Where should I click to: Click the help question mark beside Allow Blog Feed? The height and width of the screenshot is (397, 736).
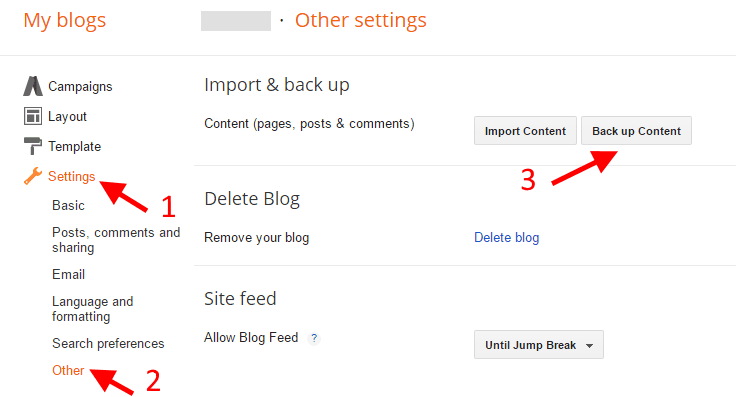coord(314,338)
